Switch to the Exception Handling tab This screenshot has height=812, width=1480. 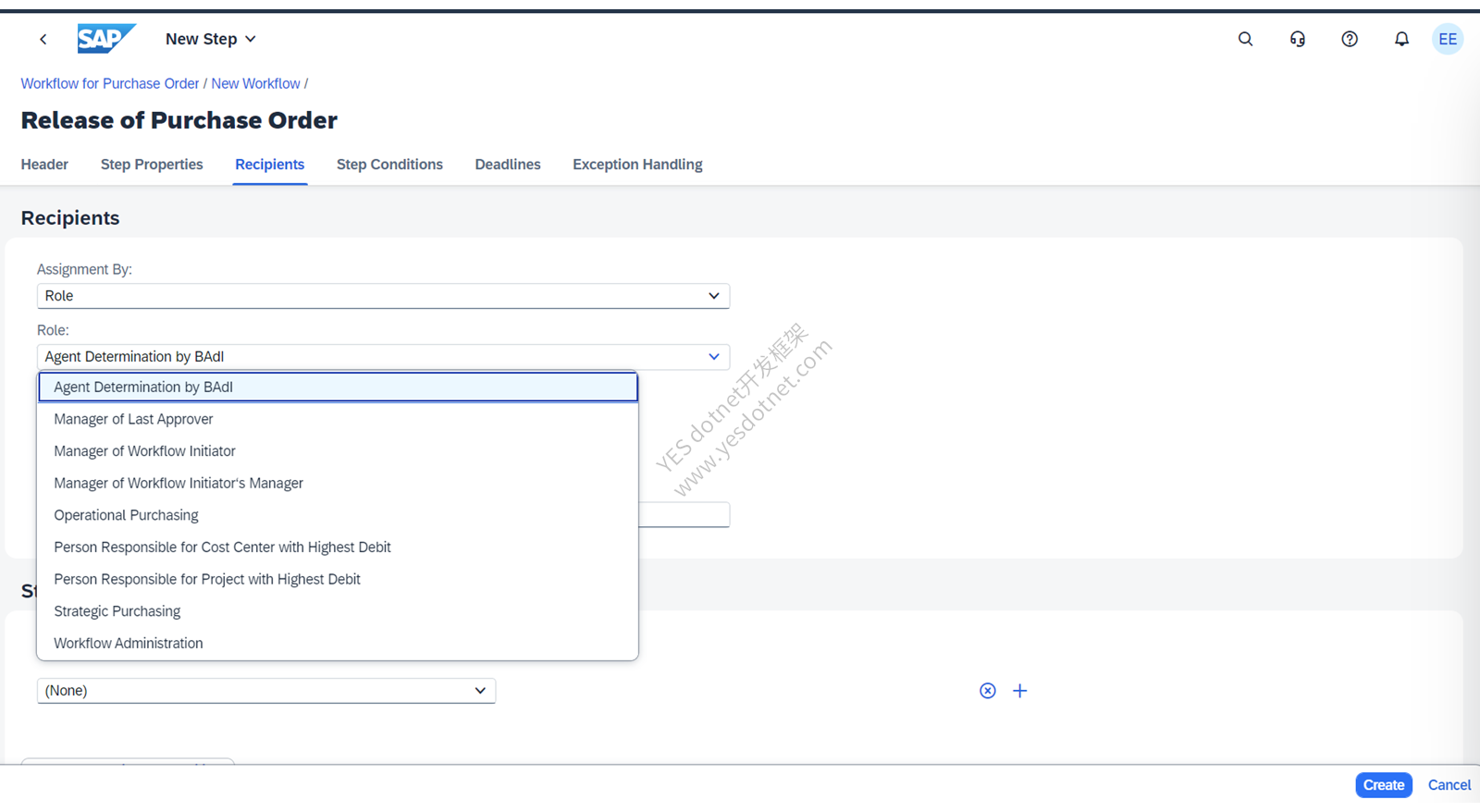click(x=637, y=165)
